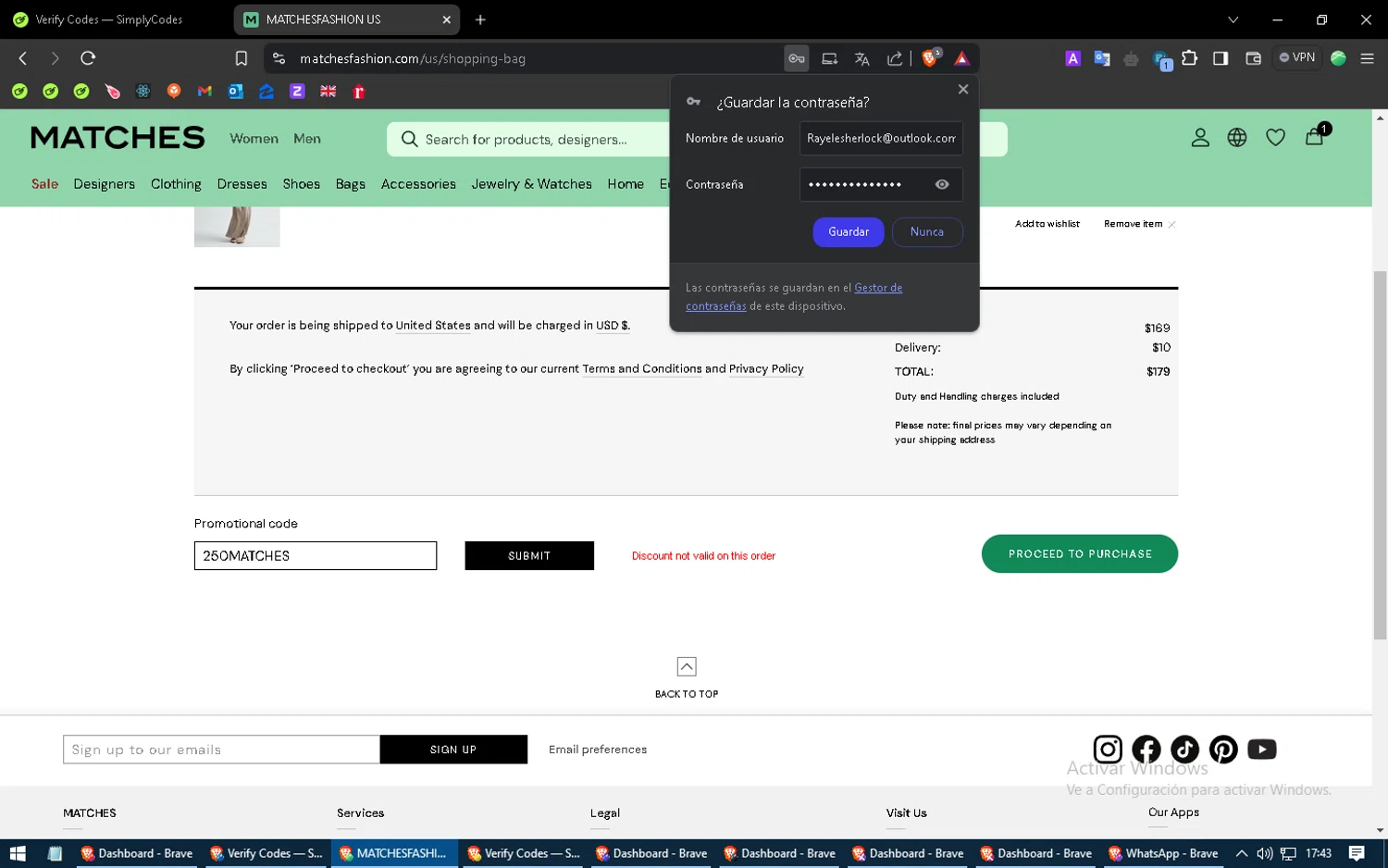Open the Extensions puzzle piece menu

1190,58
